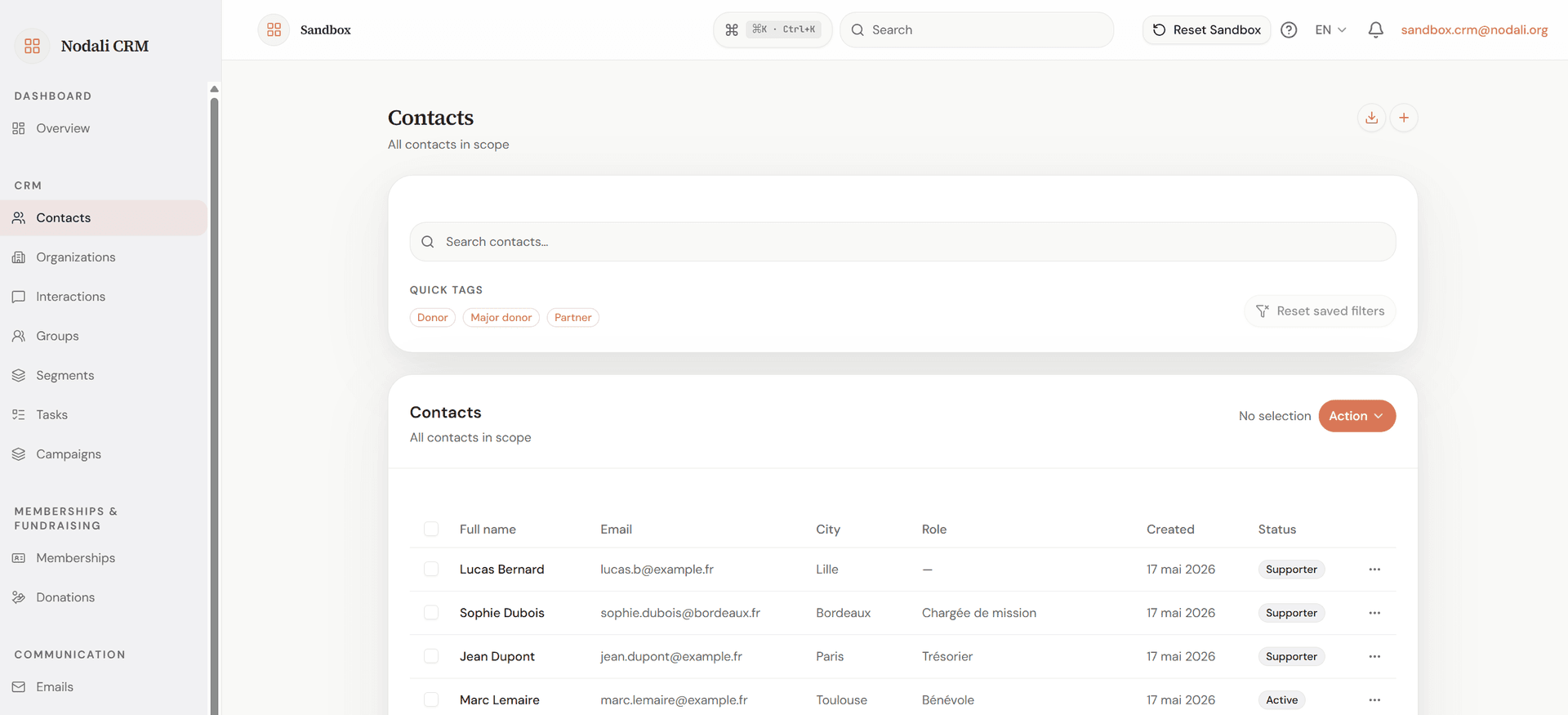
Task: Open row actions for Jean Dupont
Action: pyautogui.click(x=1374, y=656)
